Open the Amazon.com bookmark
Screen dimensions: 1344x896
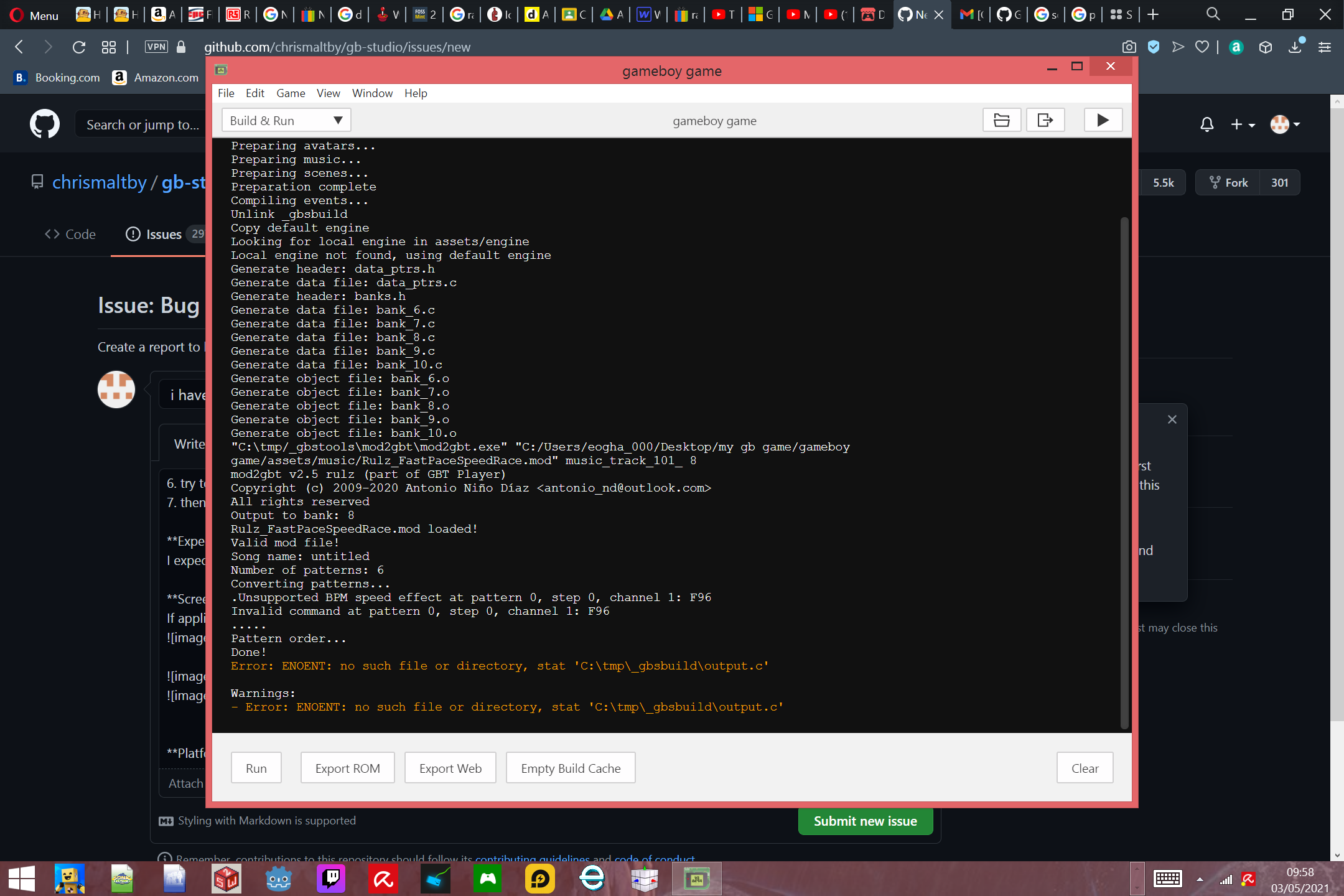(x=156, y=77)
